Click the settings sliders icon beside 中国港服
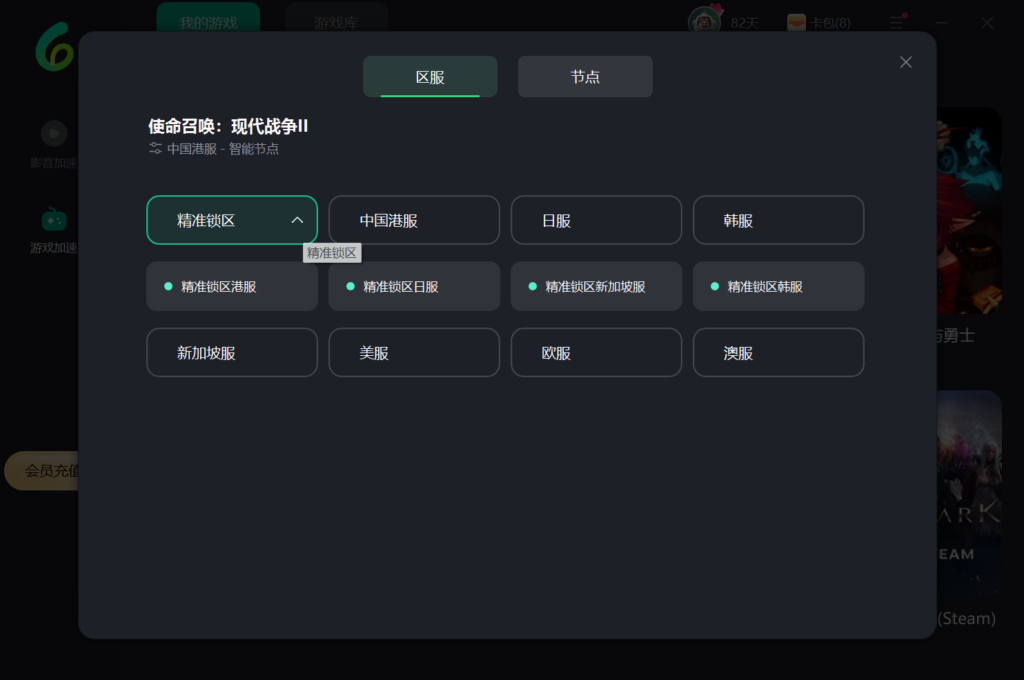 coord(155,149)
